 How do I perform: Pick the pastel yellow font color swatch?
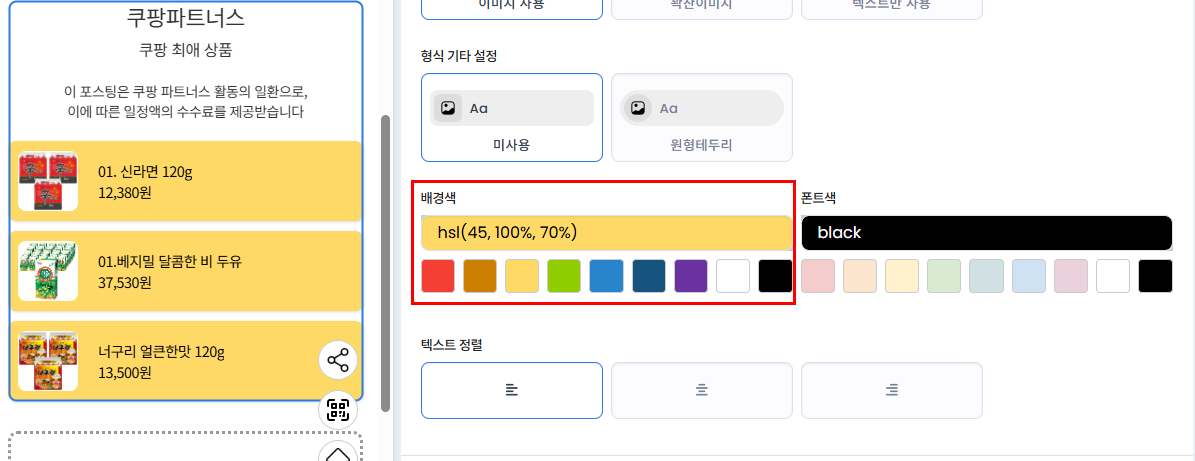coord(902,276)
